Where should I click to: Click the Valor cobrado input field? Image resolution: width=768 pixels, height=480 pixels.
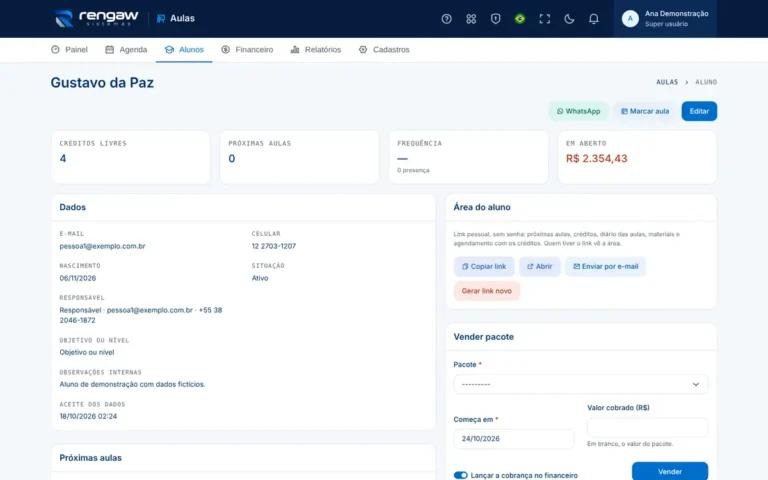coord(647,427)
